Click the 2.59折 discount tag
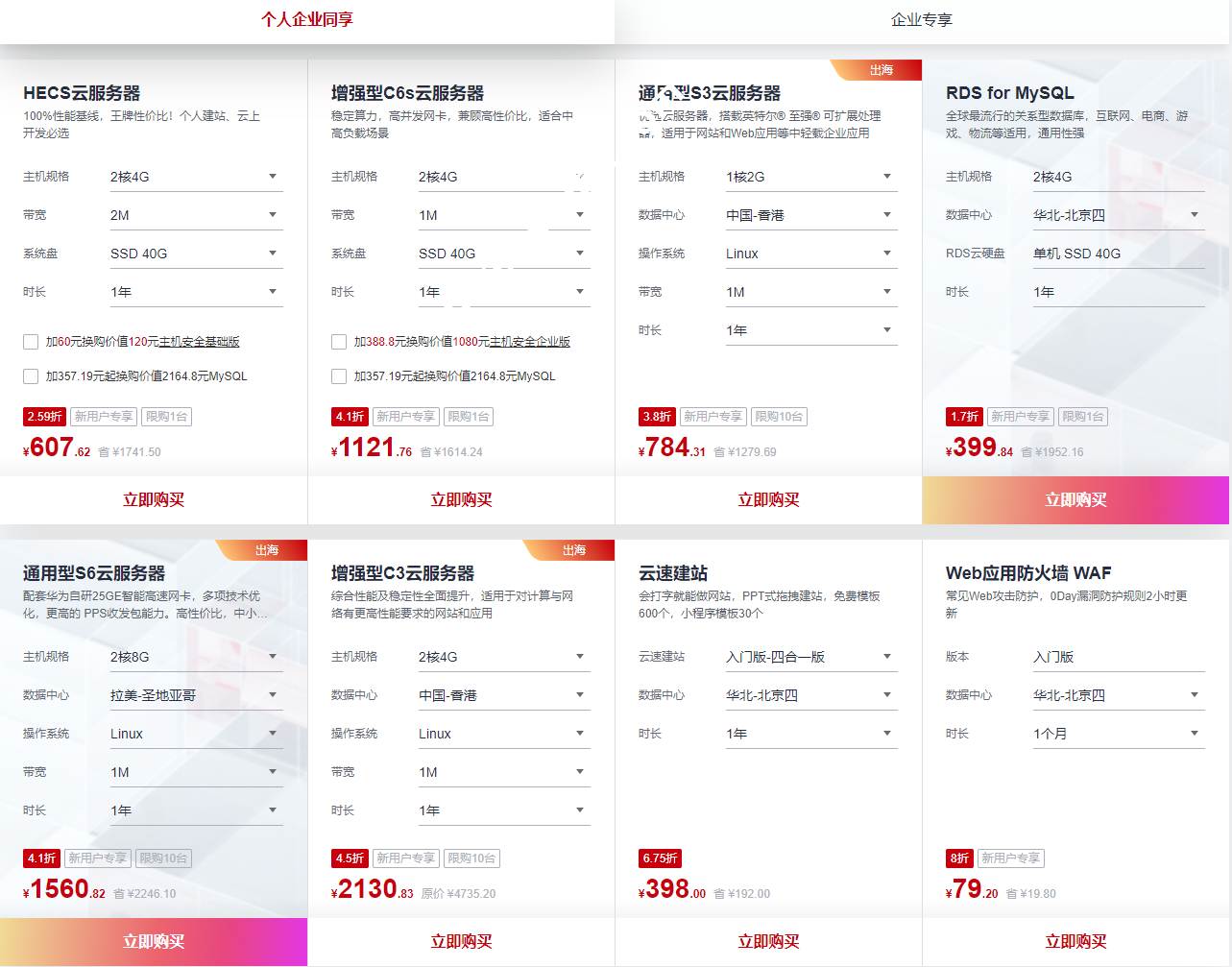1232x967 pixels. click(x=44, y=417)
